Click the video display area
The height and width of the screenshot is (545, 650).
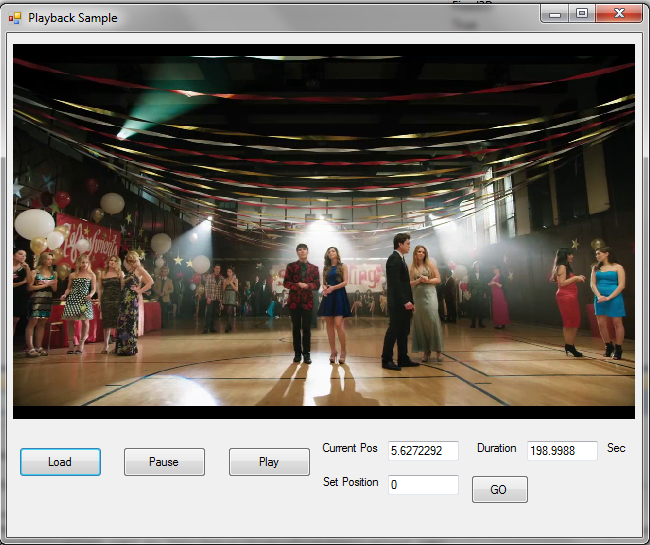tap(324, 231)
